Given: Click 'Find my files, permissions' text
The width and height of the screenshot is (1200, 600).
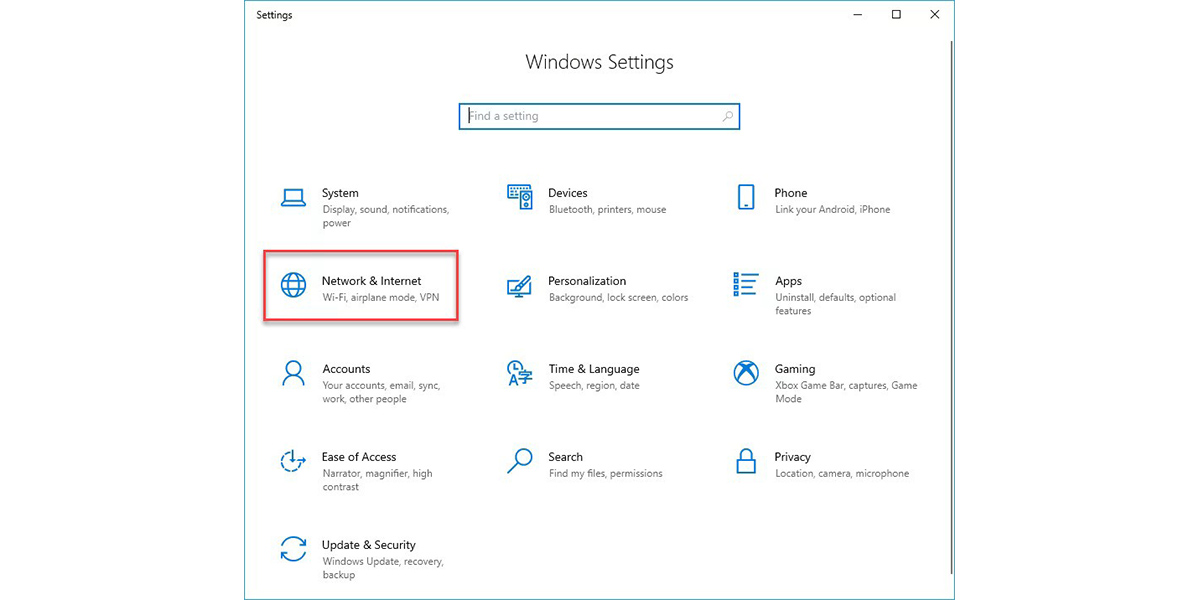Looking at the screenshot, I should pos(605,474).
